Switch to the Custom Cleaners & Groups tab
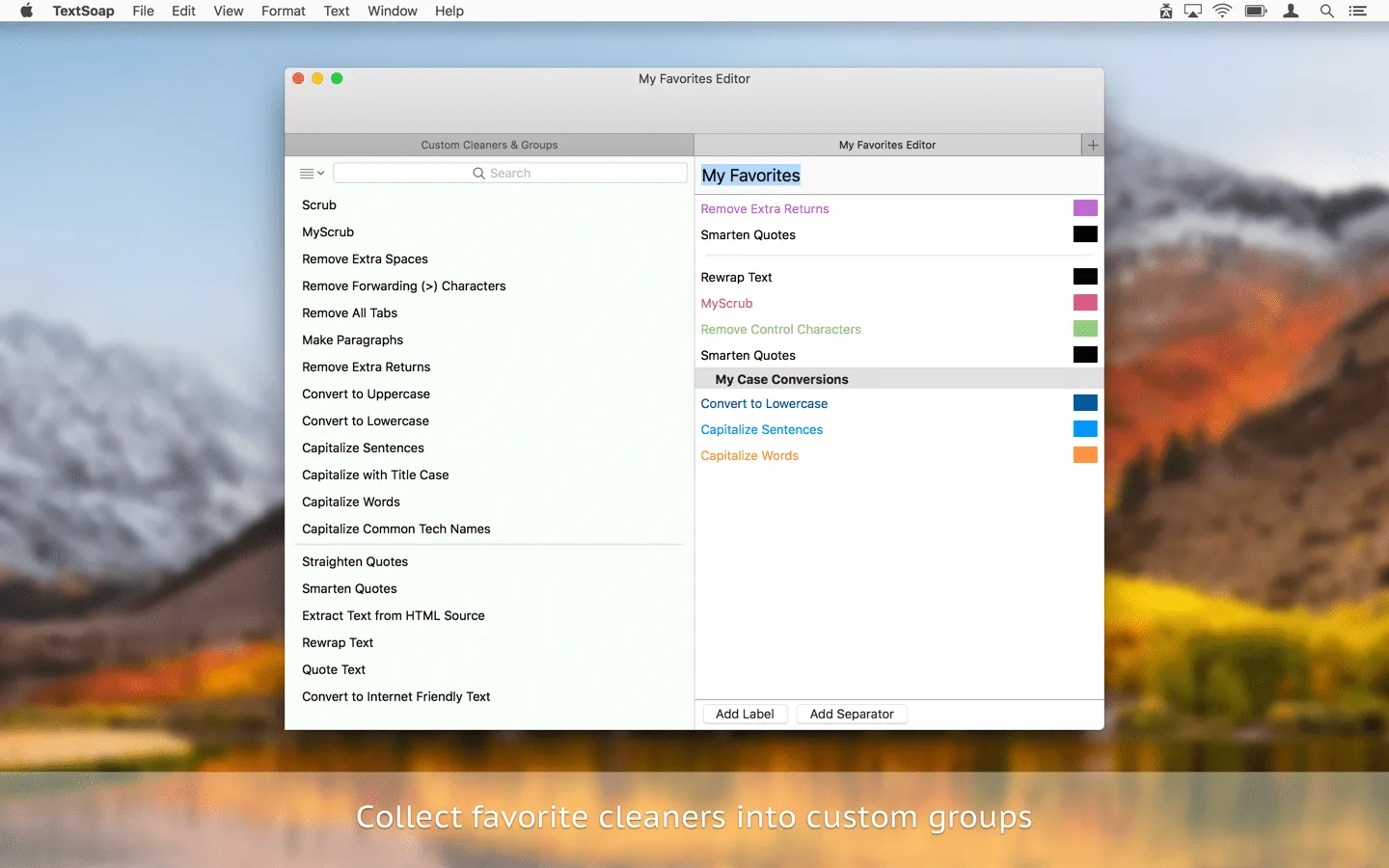The image size is (1389, 868). (x=489, y=145)
